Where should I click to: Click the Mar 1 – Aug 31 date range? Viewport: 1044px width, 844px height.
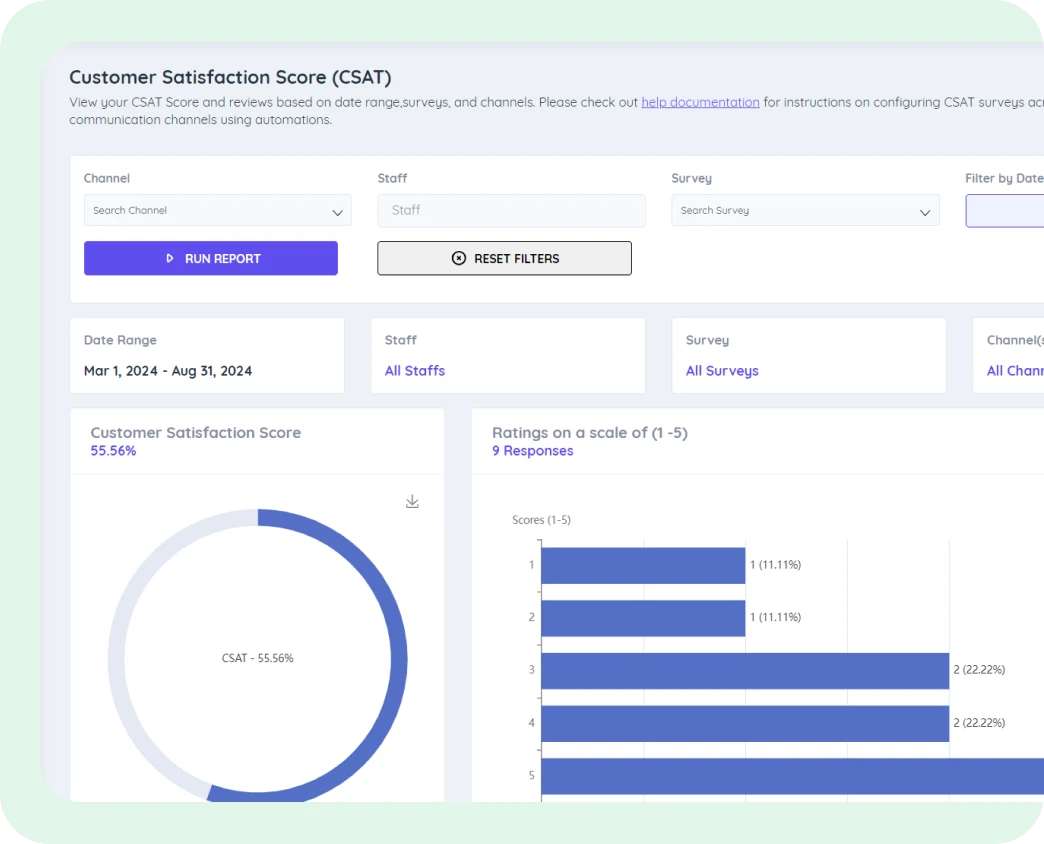168,371
